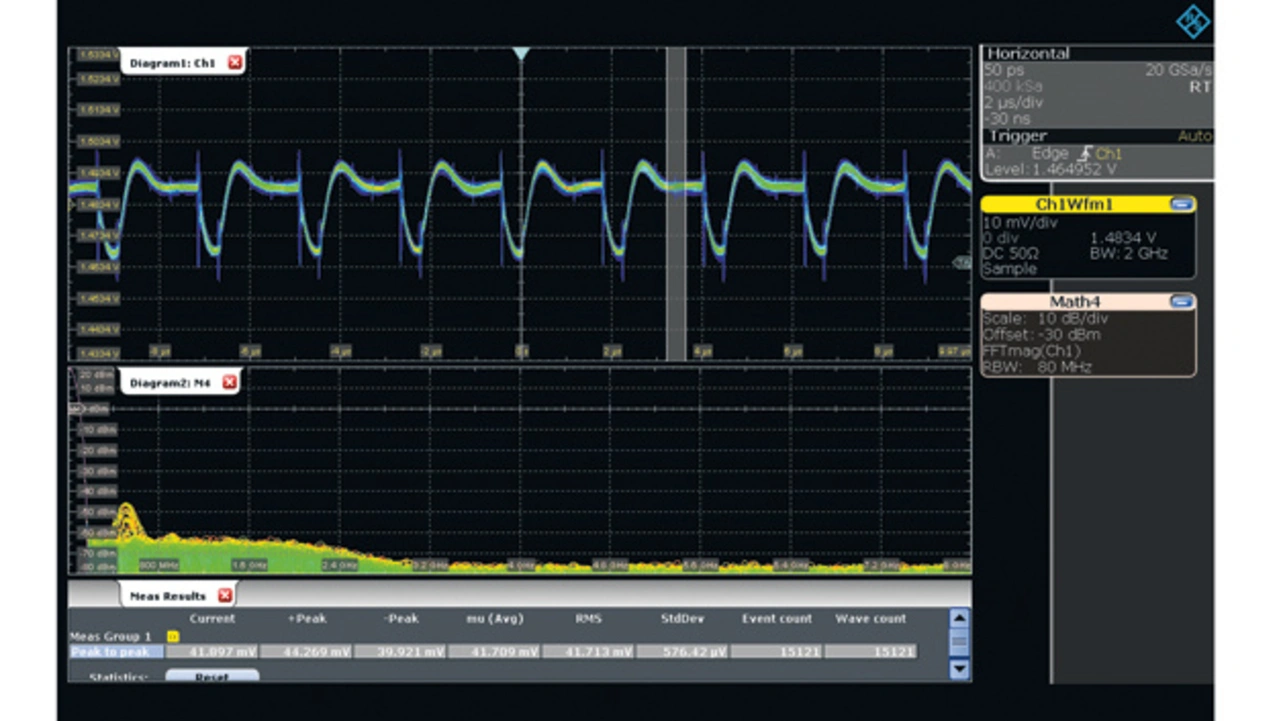1280x721 pixels.
Task: Close the Diagram1: Ch1 tab
Action: tap(235, 63)
